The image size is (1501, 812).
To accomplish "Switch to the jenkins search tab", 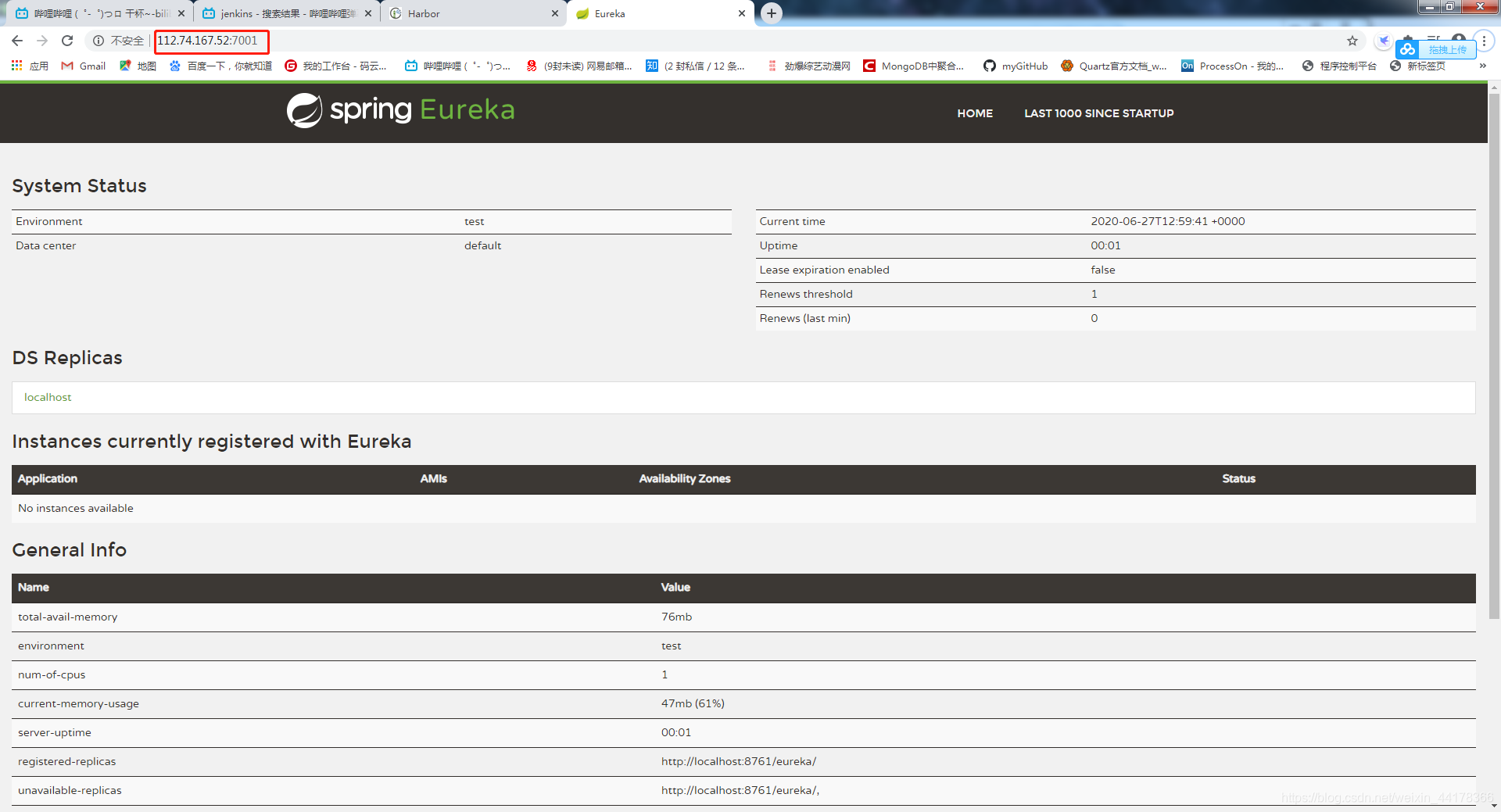I will [286, 13].
